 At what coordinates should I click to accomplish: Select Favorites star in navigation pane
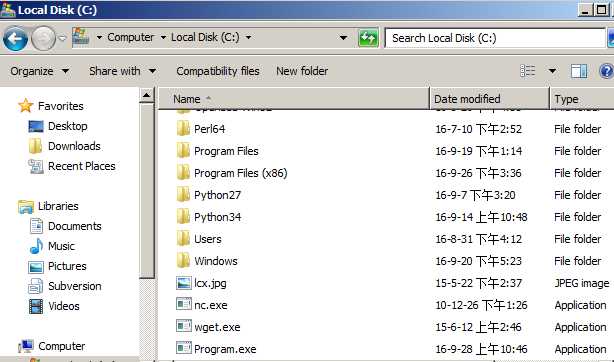(25, 106)
